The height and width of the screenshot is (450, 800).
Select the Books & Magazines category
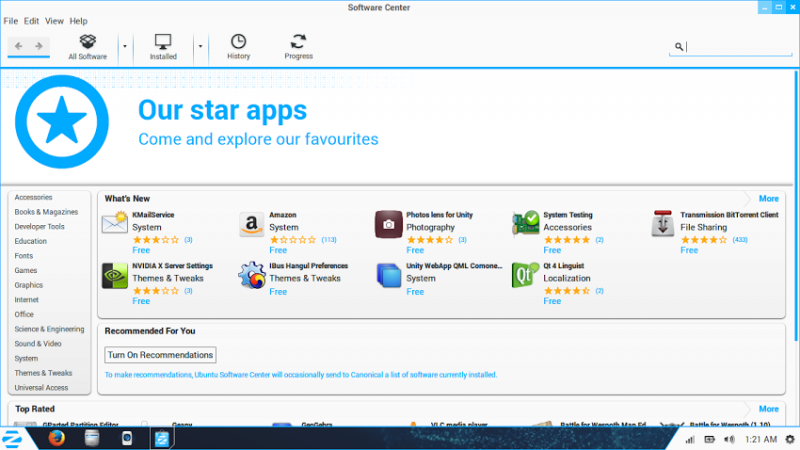(x=46, y=212)
